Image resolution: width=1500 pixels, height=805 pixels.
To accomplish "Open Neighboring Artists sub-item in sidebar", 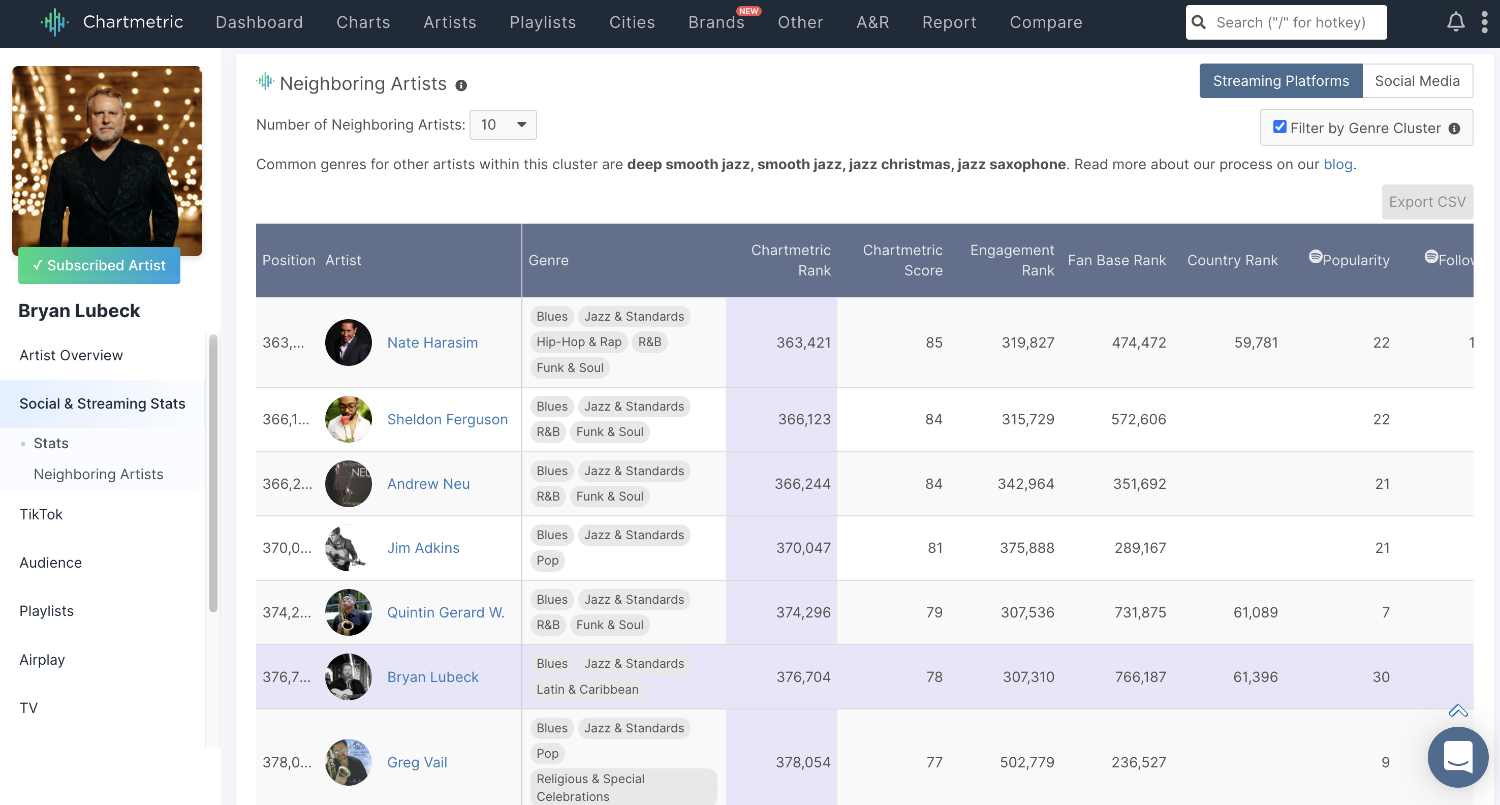I will click(x=98, y=474).
